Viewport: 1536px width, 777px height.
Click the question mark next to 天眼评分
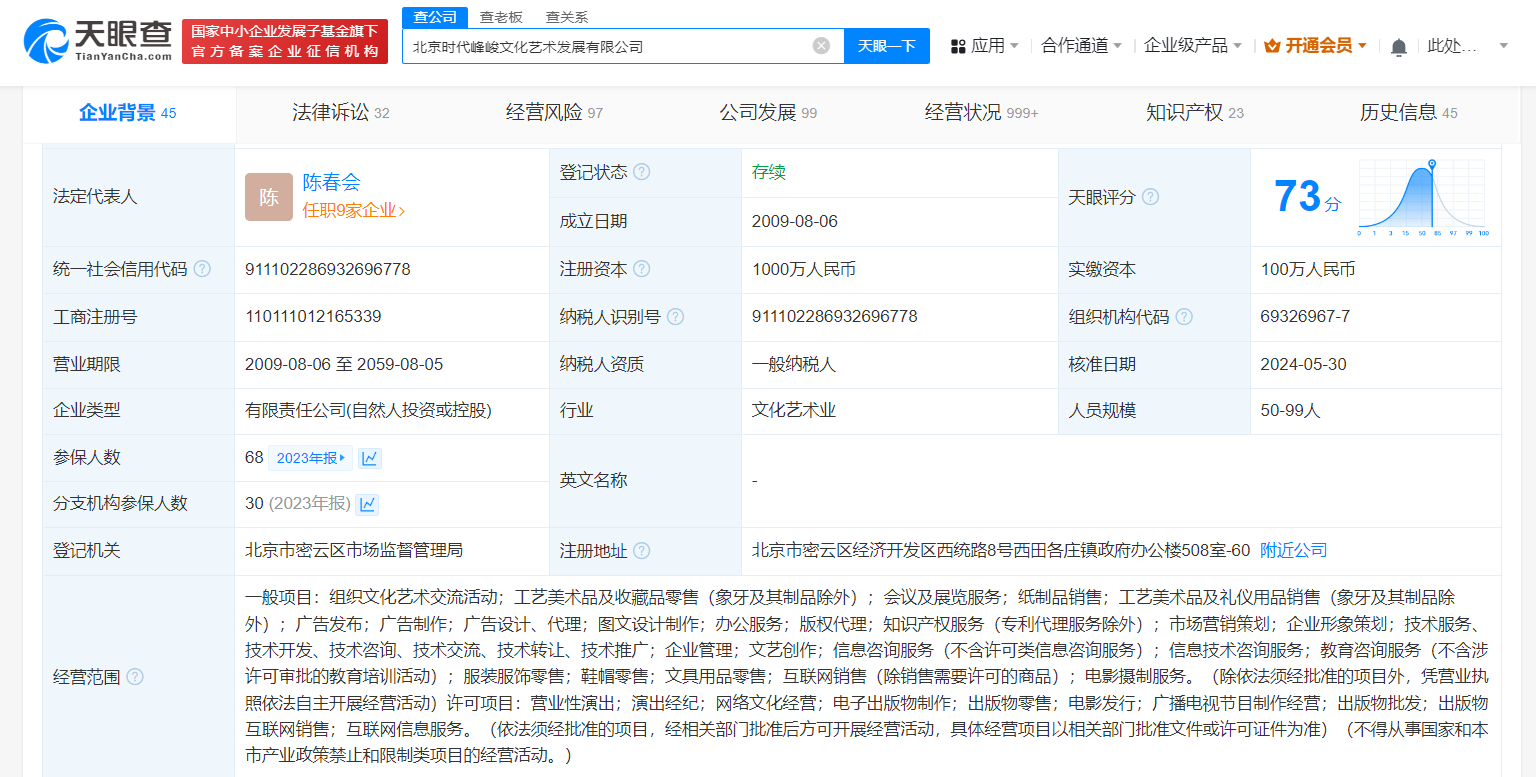click(x=1150, y=197)
